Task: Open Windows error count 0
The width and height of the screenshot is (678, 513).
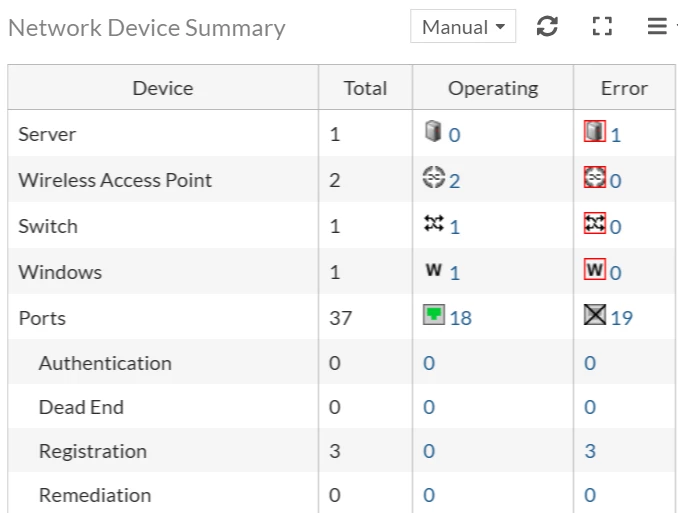Action: 616,273
